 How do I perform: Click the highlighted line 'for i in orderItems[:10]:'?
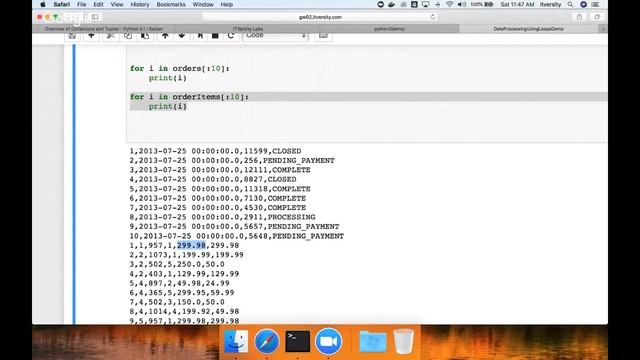click(189, 97)
